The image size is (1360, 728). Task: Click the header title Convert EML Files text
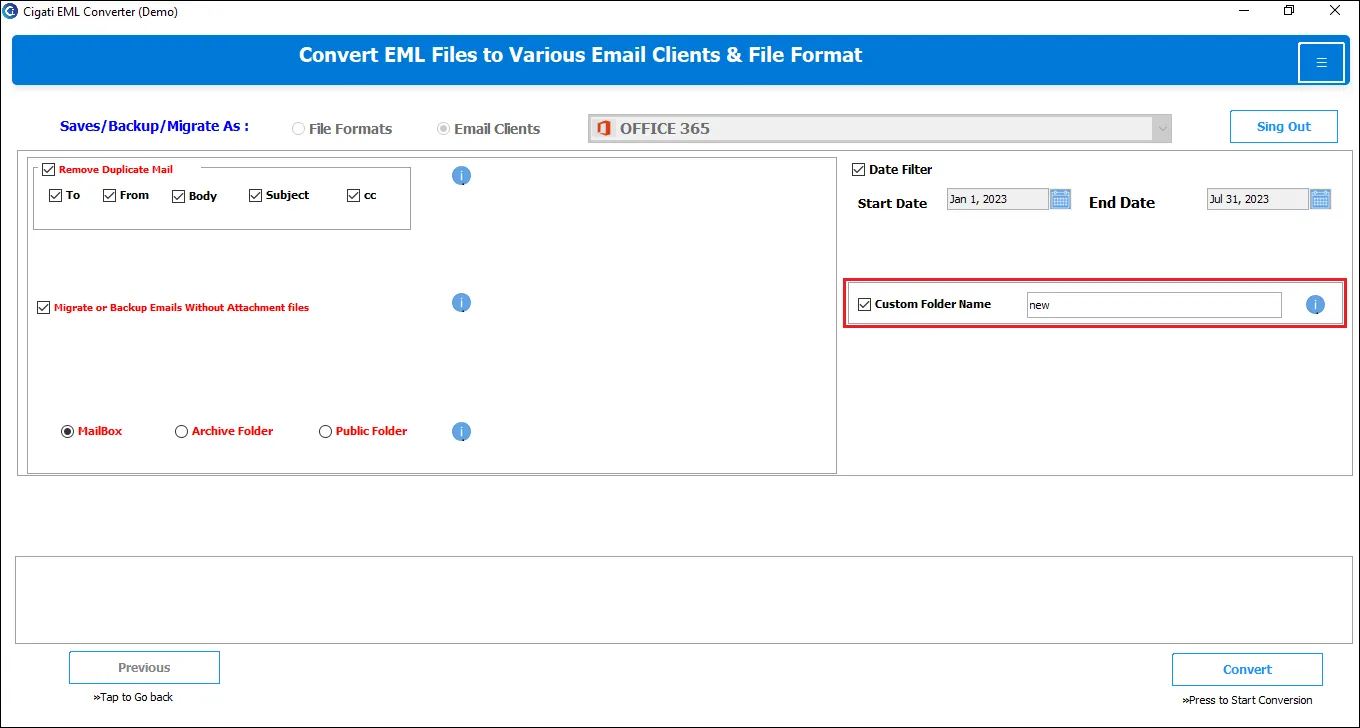pyautogui.click(x=580, y=55)
